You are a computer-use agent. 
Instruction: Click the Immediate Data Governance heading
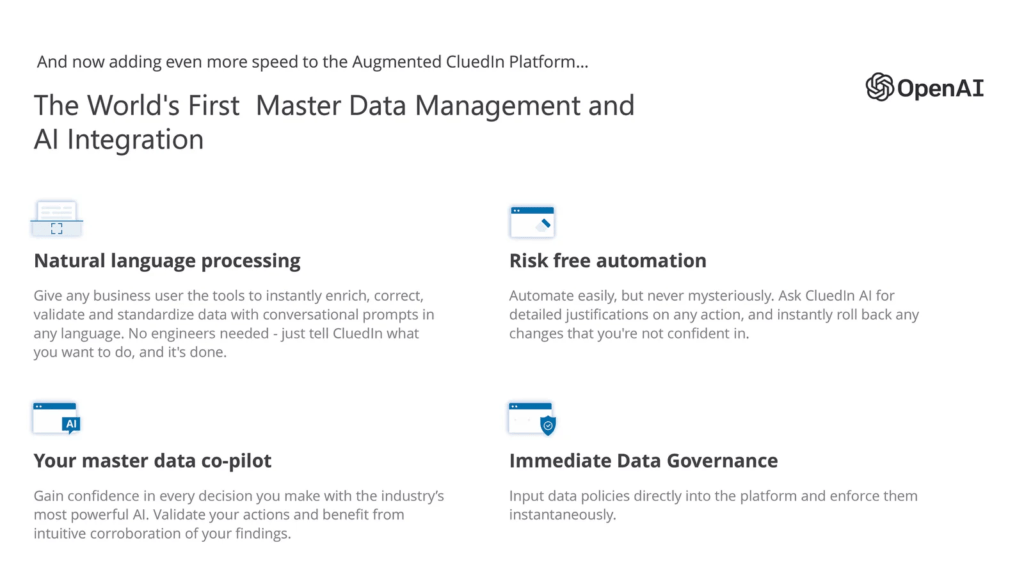pyautogui.click(x=644, y=461)
